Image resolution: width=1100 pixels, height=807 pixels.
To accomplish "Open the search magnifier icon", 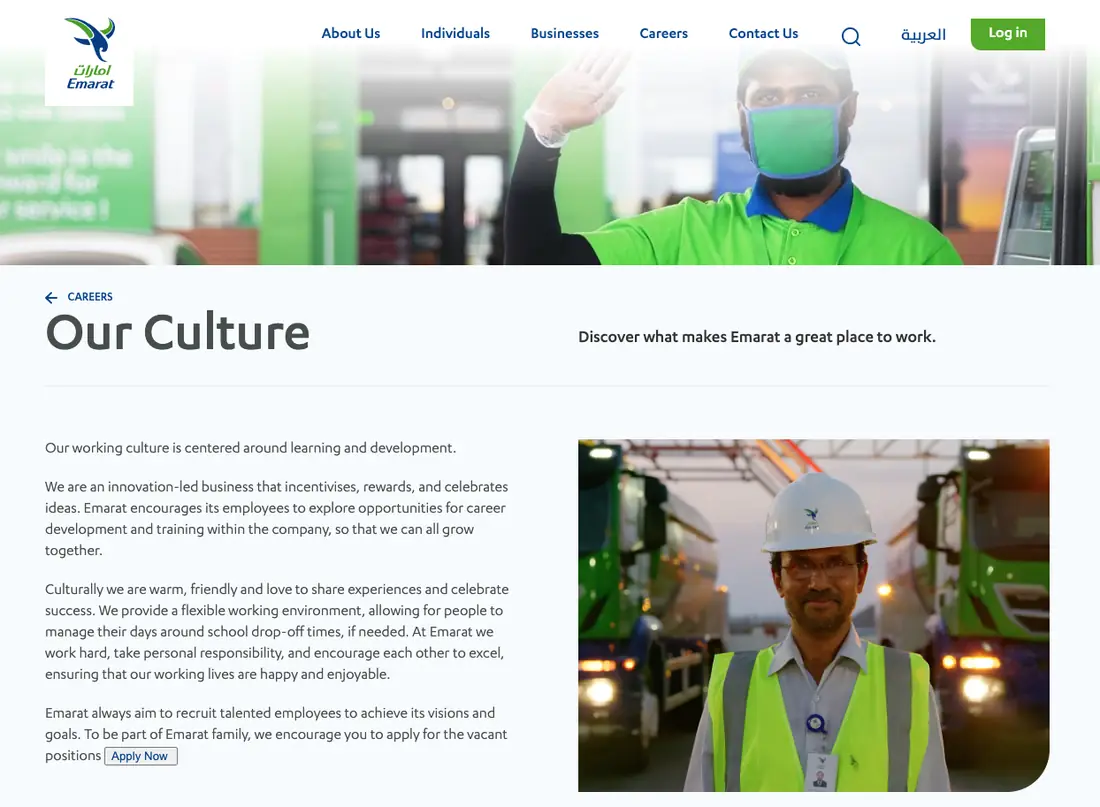I will click(850, 36).
